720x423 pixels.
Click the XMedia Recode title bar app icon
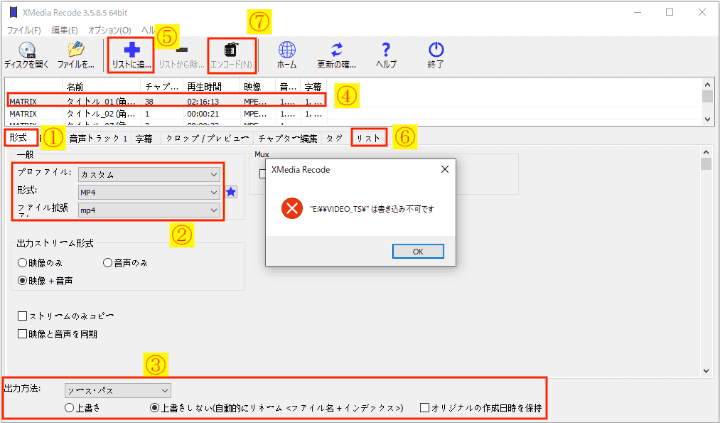point(13,12)
